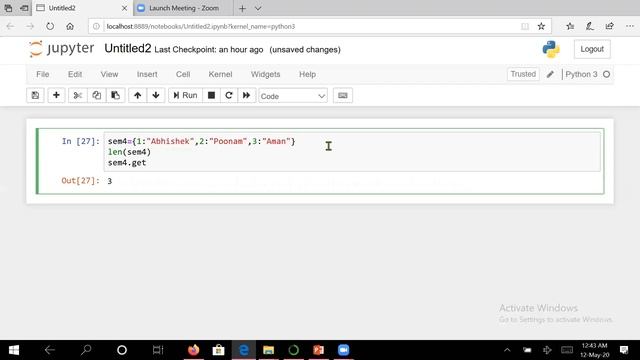Click the Trusted notebook button
Viewport: 640px width, 360px height.
[523, 74]
